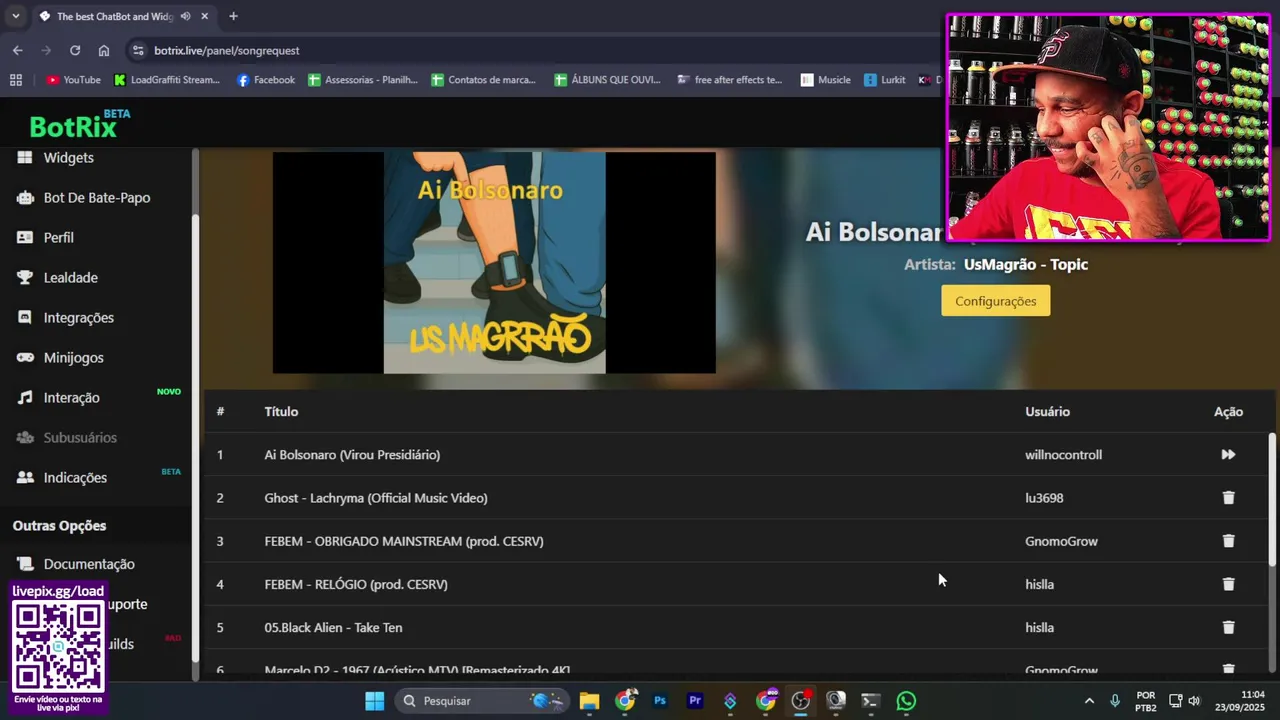Viewport: 1280px width, 720px height.
Task: Select the 'Ai Bolsonaro (Virou Presidiário)' title
Action: point(352,455)
